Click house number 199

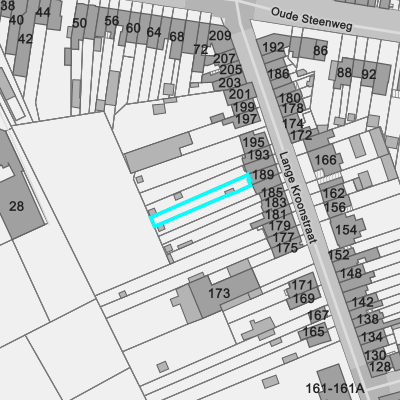point(243,107)
